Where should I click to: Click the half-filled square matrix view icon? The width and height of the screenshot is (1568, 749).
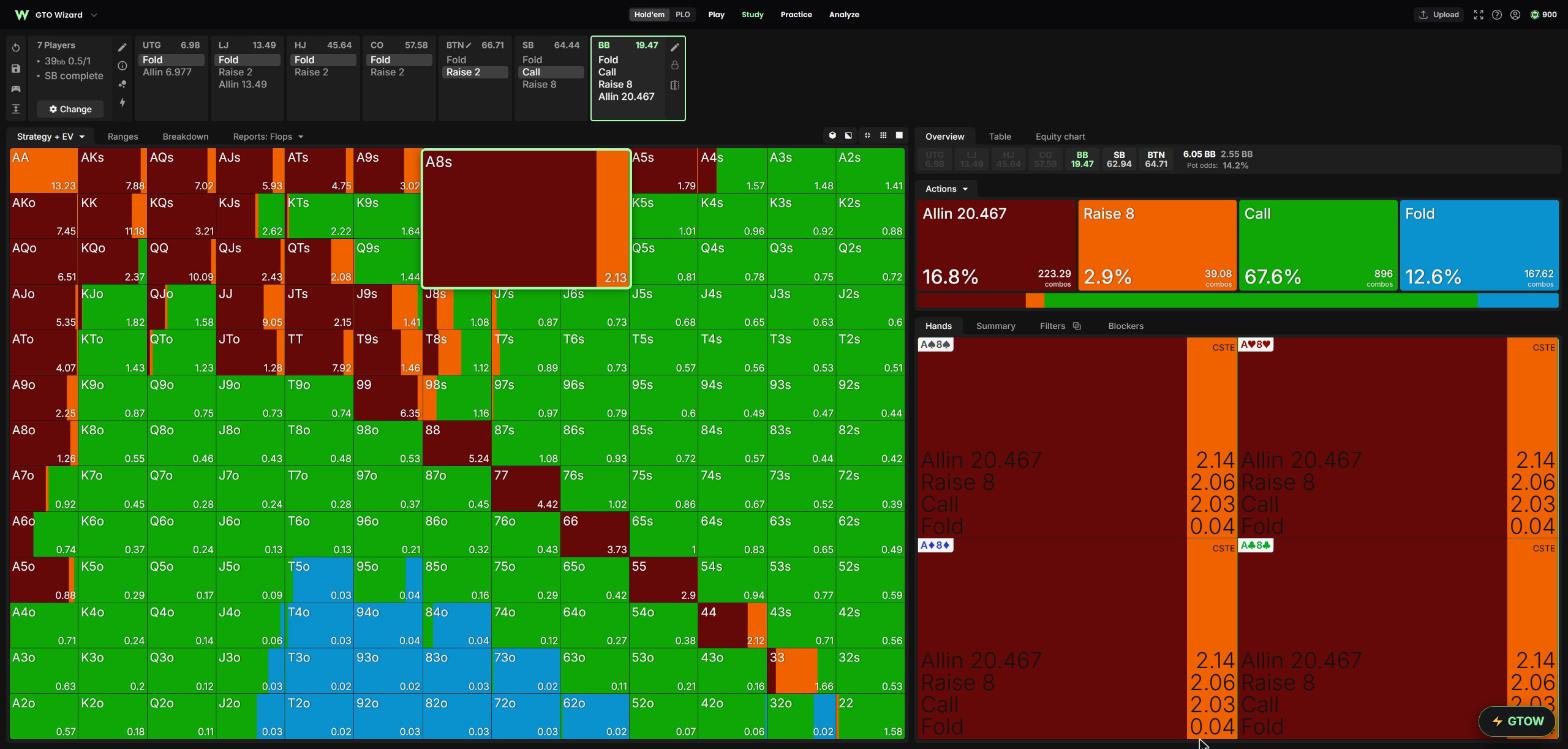coord(848,136)
